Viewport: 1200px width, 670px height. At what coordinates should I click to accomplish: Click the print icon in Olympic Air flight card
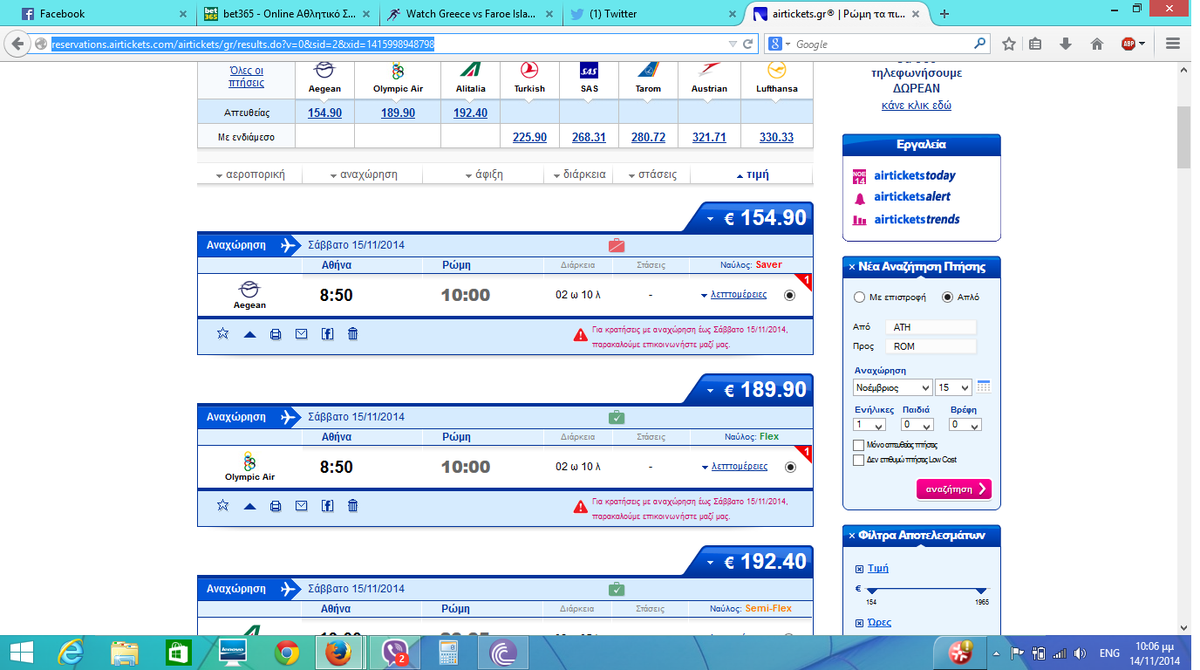pos(276,507)
